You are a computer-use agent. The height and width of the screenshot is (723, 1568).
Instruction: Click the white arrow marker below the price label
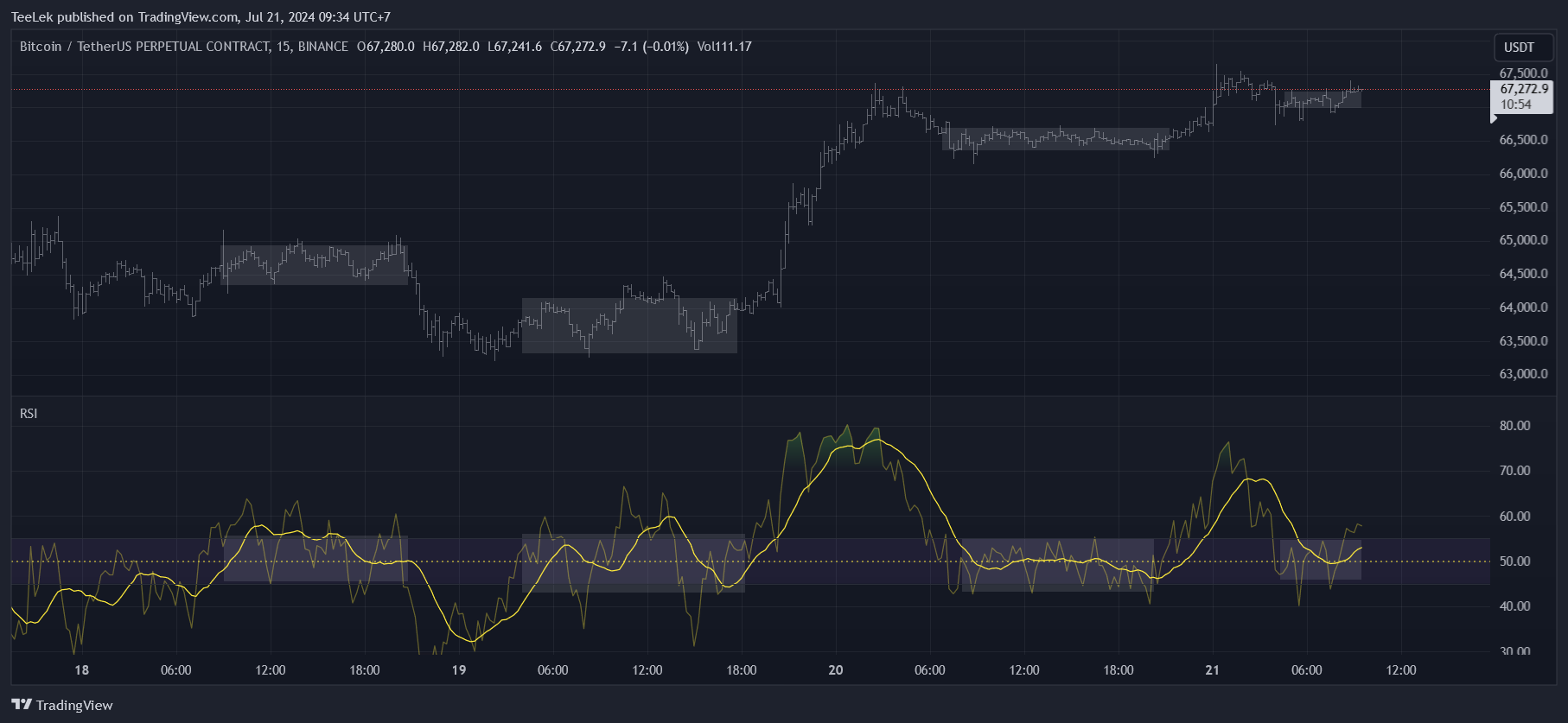coord(1495,118)
